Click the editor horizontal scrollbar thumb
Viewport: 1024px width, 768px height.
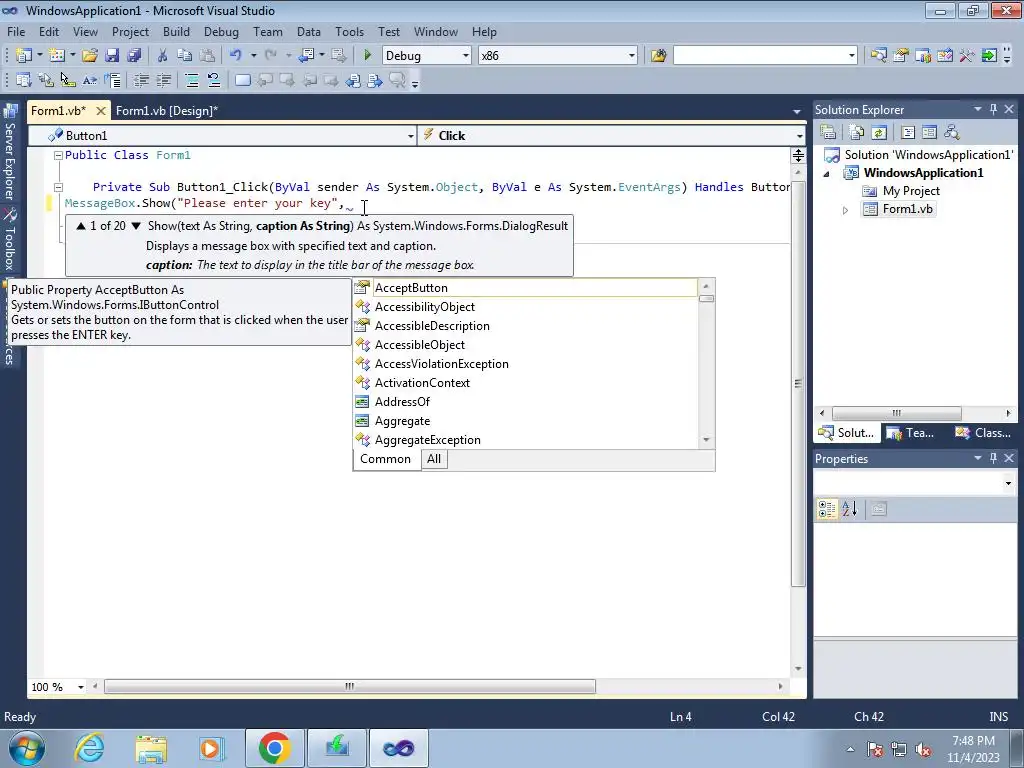350,687
